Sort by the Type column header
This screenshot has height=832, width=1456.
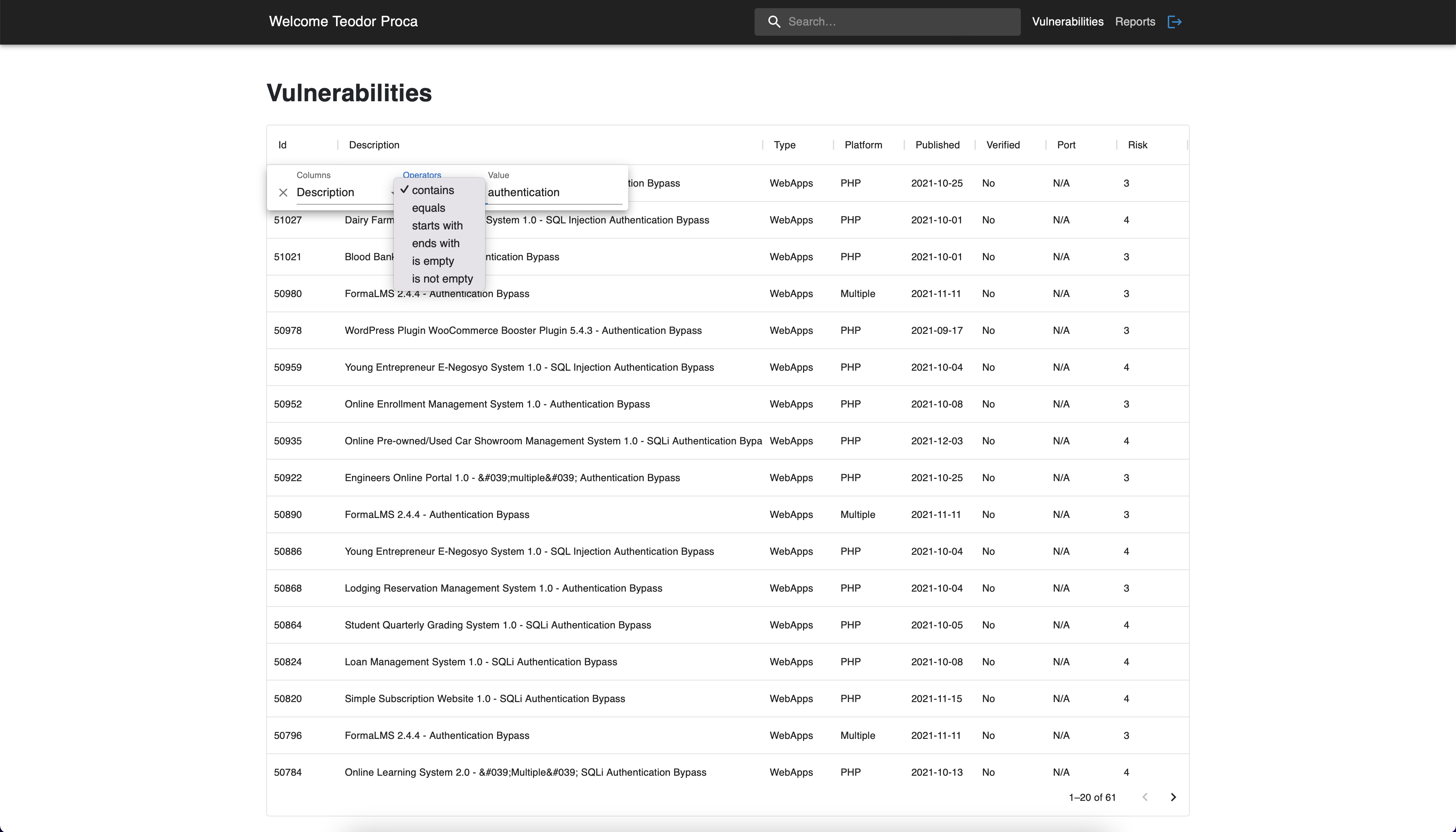click(x=785, y=145)
